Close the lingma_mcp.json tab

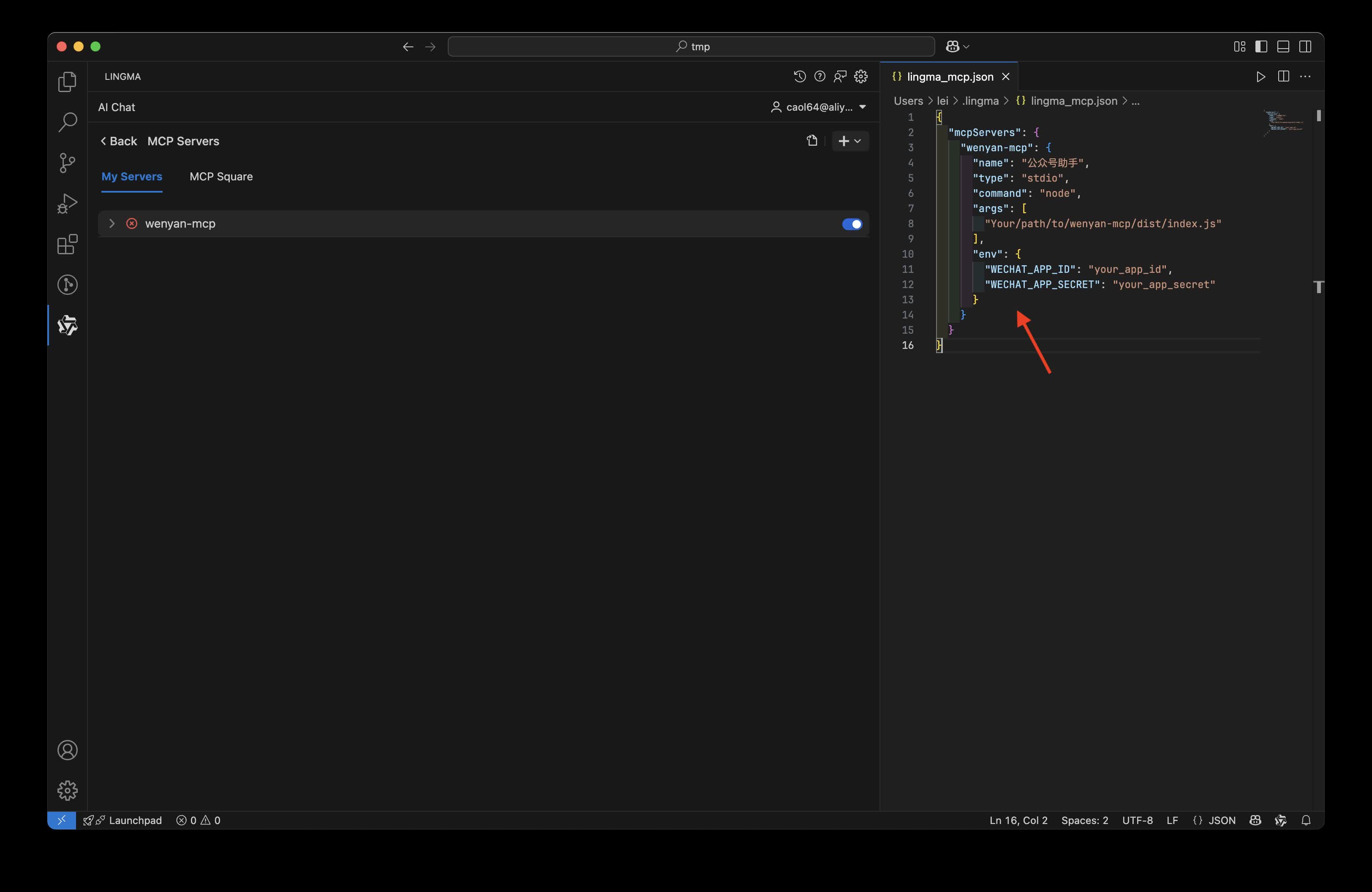[1006, 76]
